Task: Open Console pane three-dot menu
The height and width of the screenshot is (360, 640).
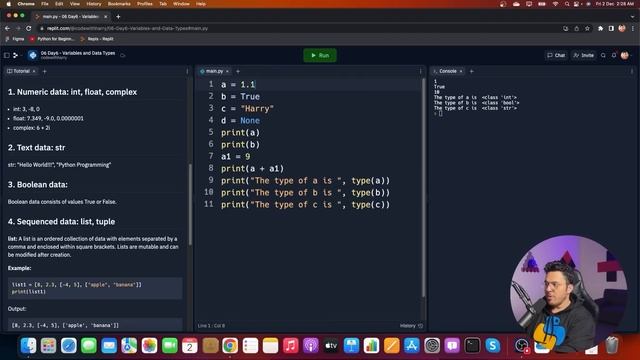Action: [x=632, y=71]
